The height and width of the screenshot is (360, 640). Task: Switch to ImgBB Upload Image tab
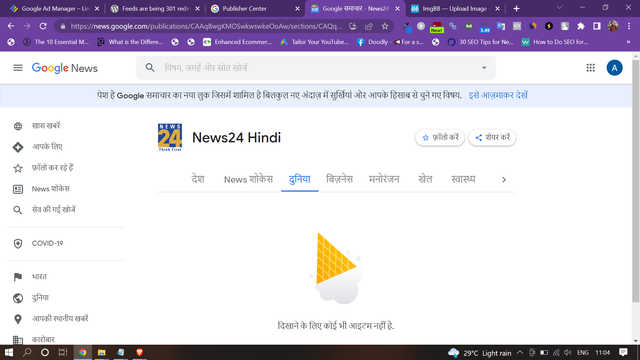pos(456,9)
